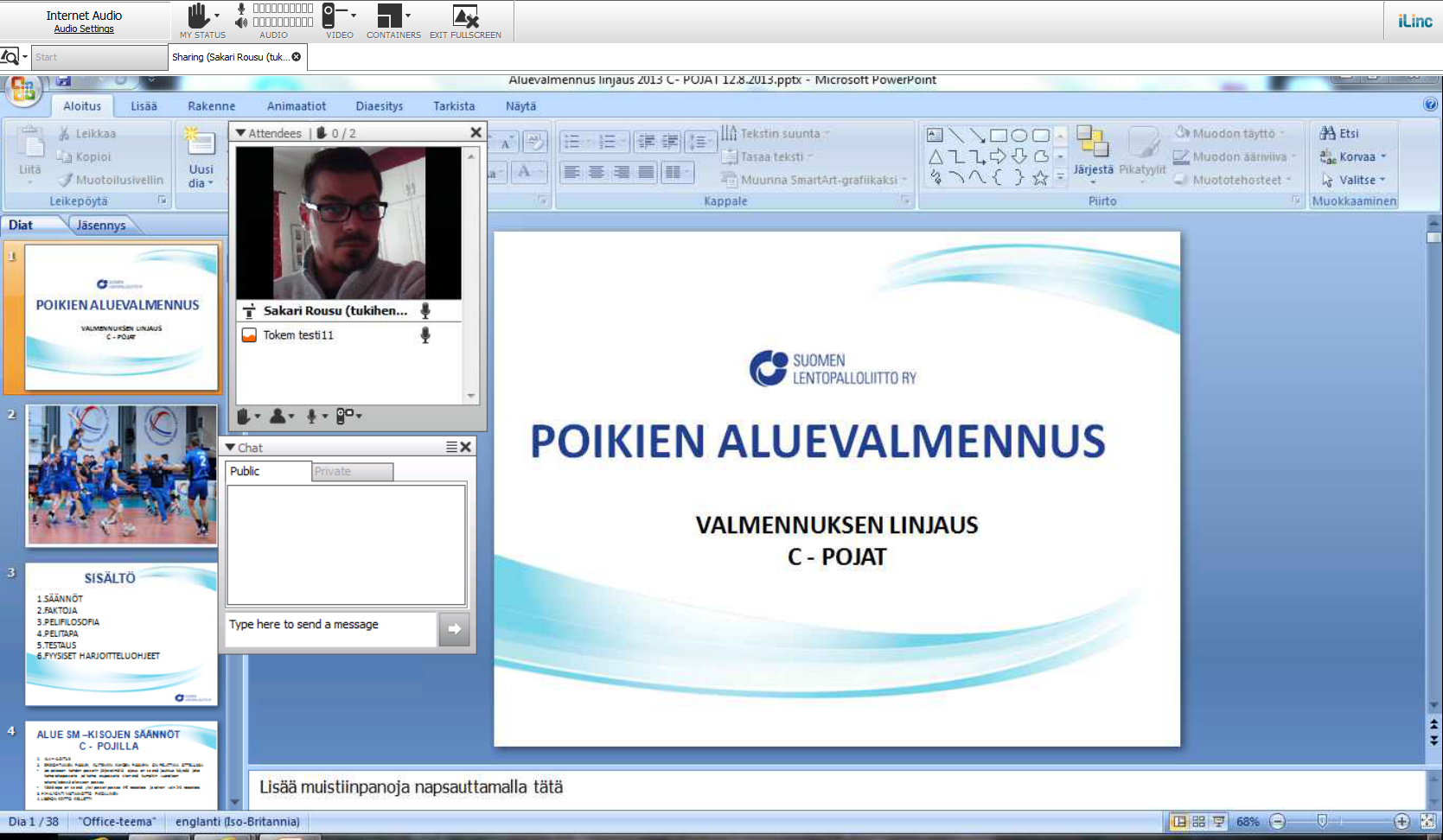Switch to the Animaatiot ribbon tab
This screenshot has height=840, width=1443.
(296, 106)
